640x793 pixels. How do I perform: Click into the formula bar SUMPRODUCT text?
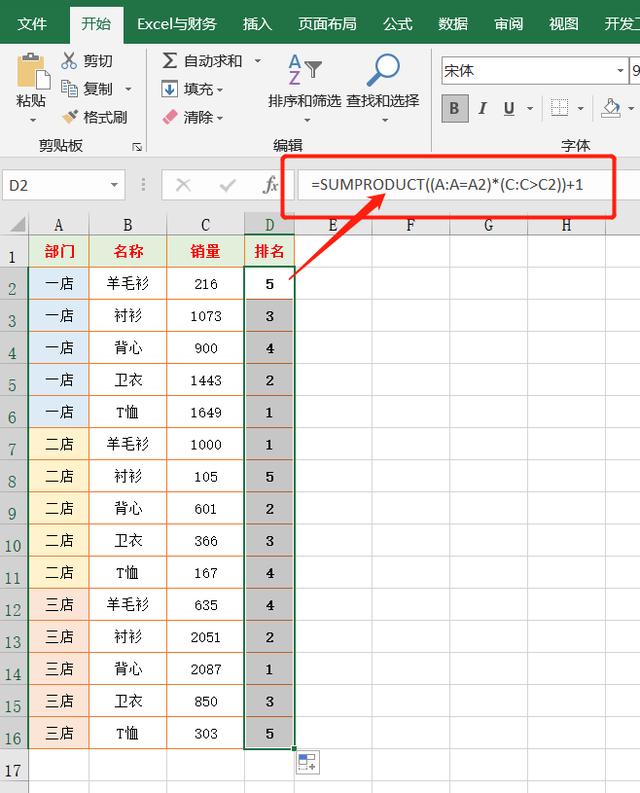447,185
